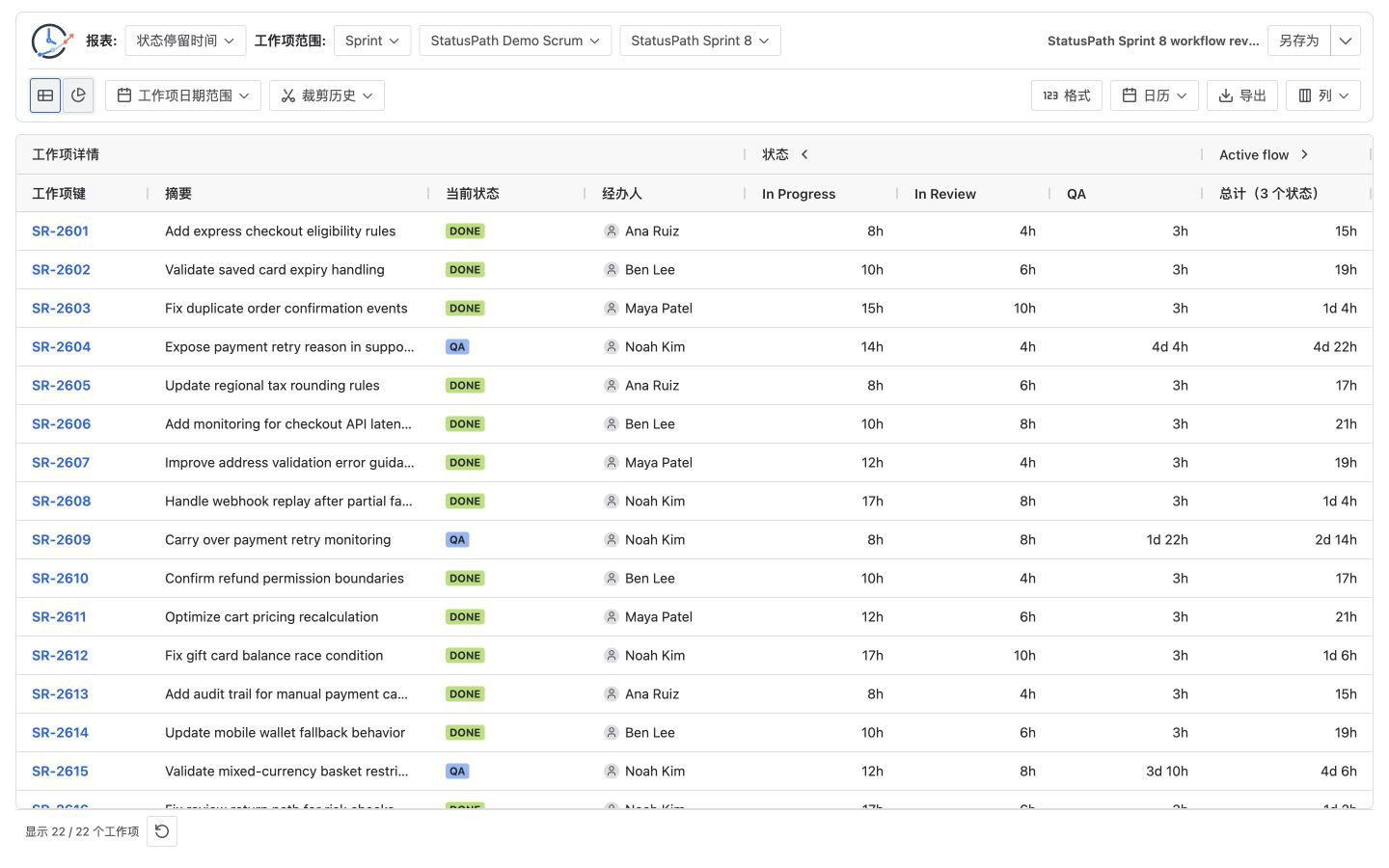Screen dimensions: 1389x868
Task: Click avatar icon beside Ana Ruiz in SR-2605
Action: (x=611, y=386)
